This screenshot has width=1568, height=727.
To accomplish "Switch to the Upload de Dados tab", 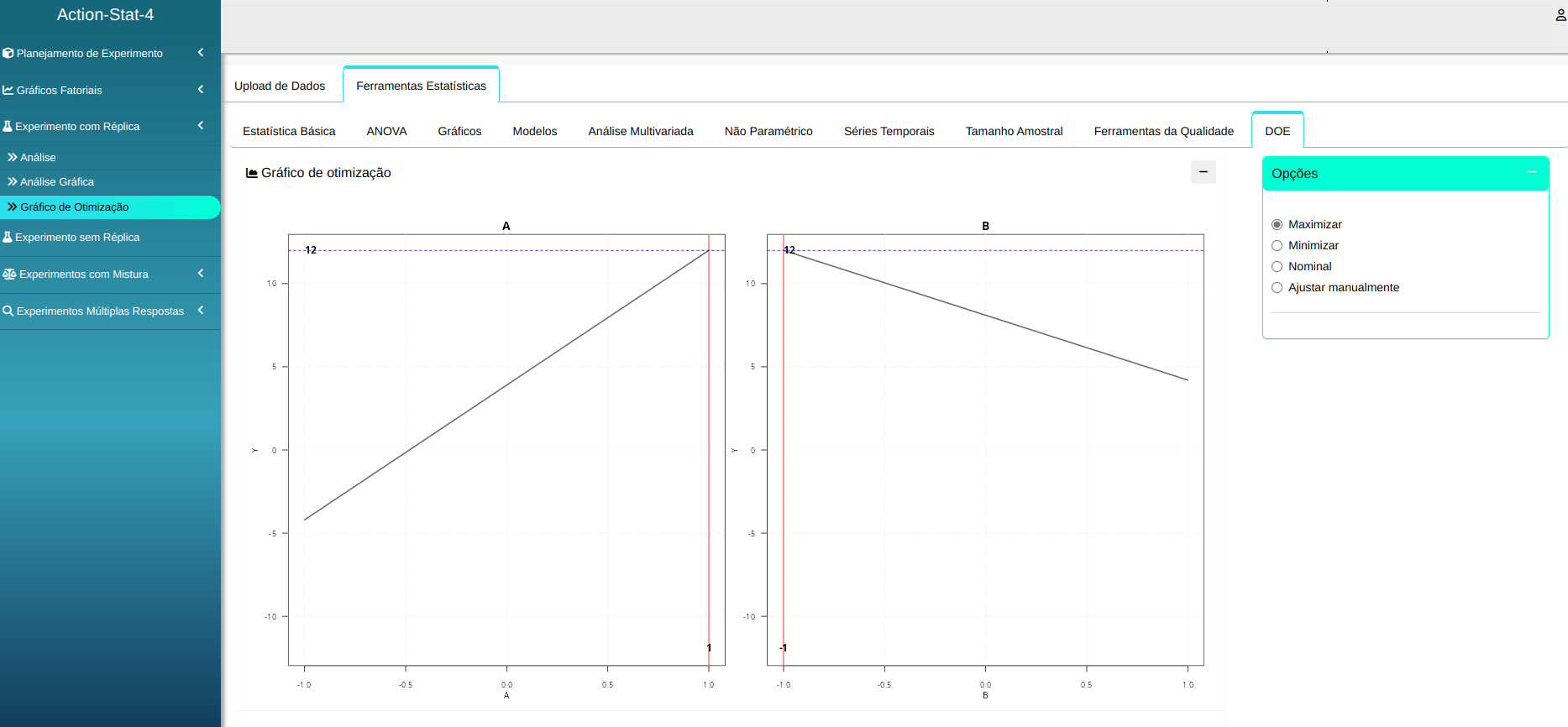I will click(280, 86).
